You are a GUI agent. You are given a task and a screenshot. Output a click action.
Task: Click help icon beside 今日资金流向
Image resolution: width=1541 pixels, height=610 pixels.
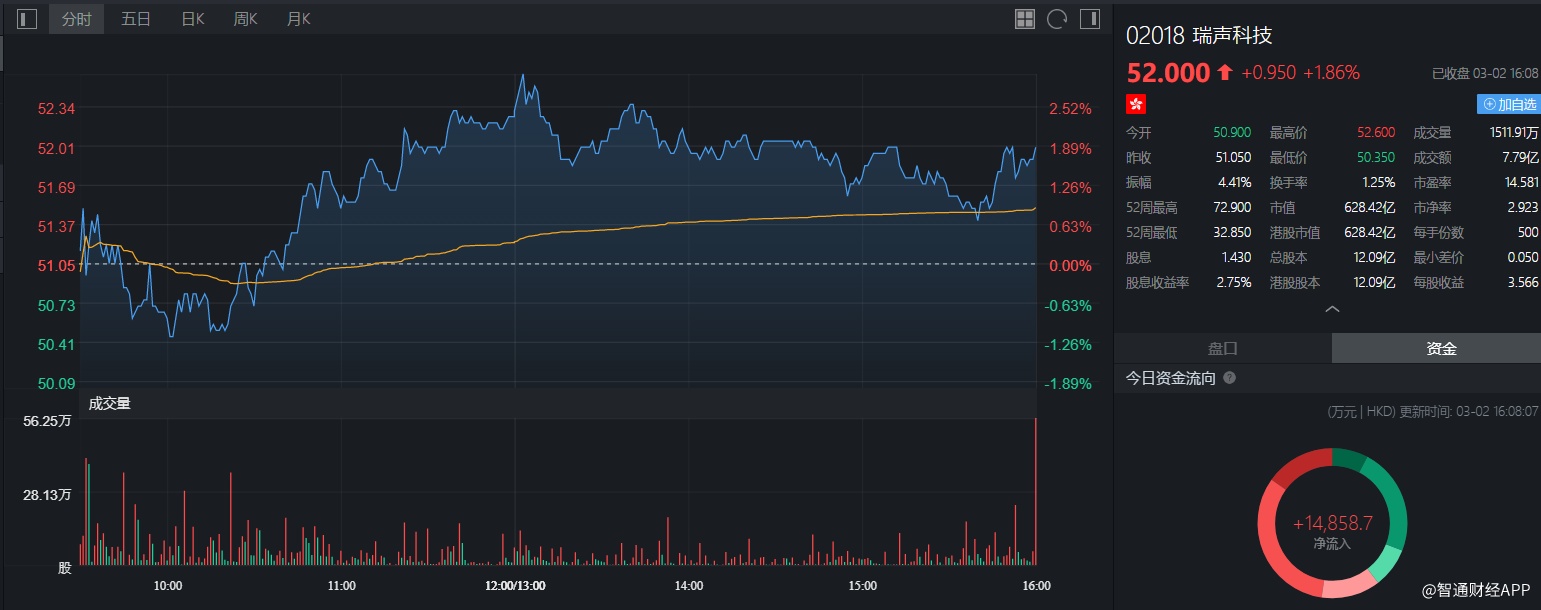1229,378
